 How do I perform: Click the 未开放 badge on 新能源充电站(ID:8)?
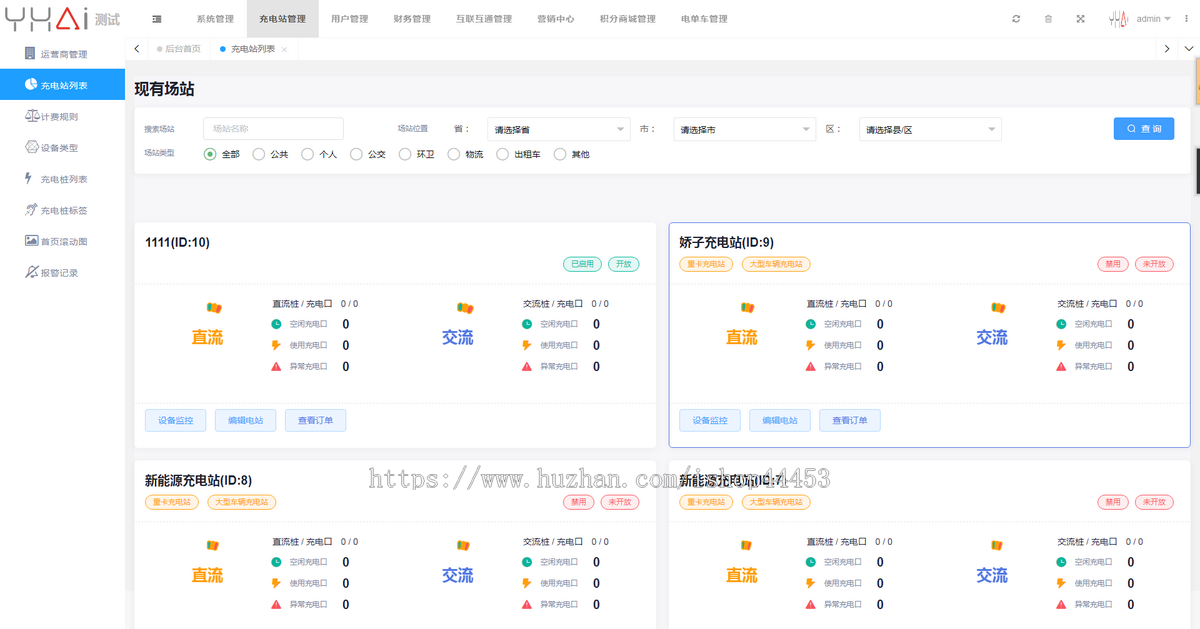click(620, 502)
